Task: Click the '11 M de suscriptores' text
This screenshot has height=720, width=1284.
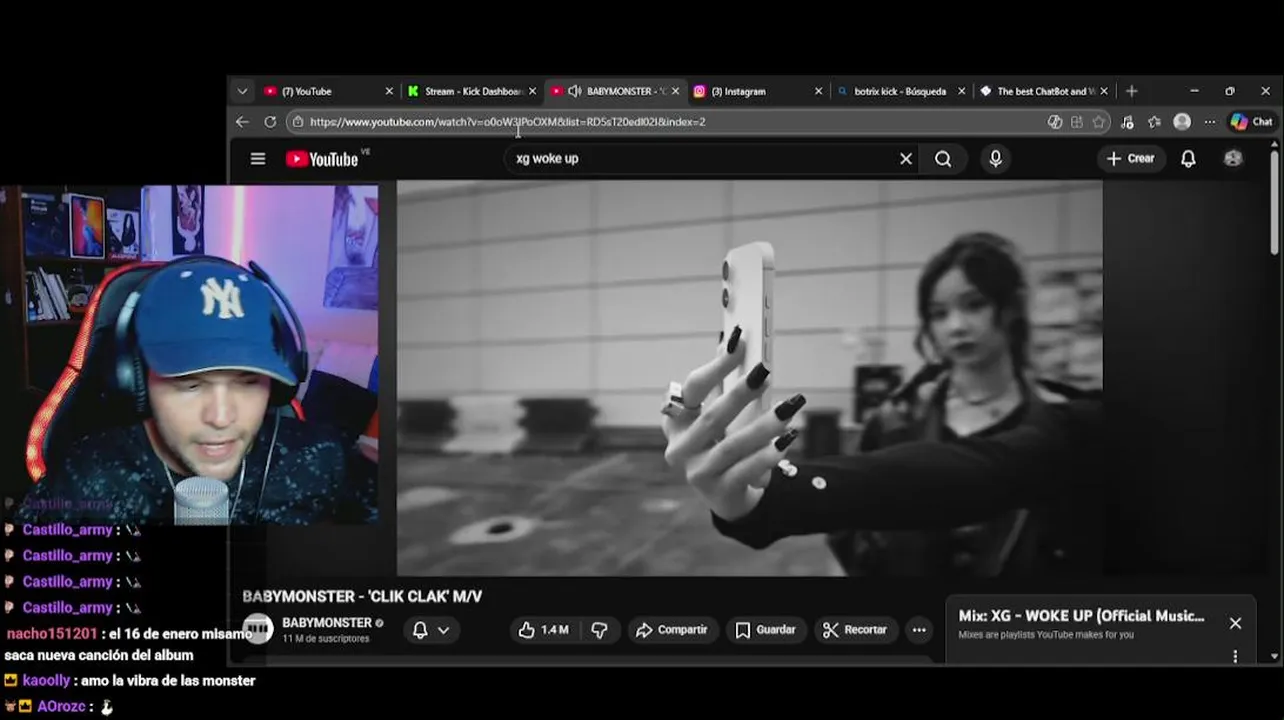Action: point(326,639)
